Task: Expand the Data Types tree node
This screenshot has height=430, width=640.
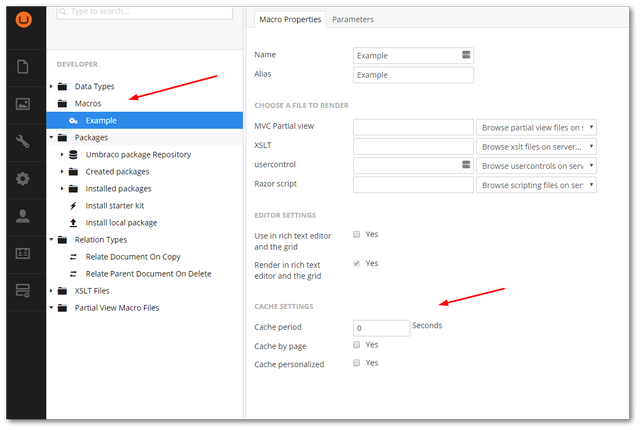Action: pyautogui.click(x=51, y=86)
